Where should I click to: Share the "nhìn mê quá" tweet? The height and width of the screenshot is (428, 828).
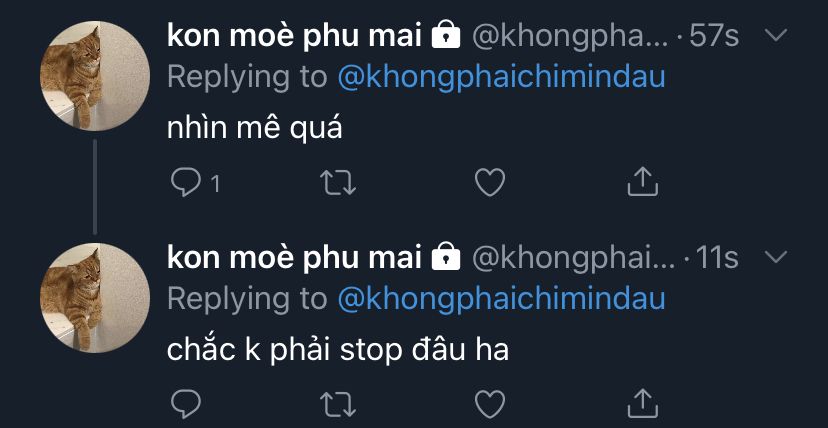(x=642, y=182)
